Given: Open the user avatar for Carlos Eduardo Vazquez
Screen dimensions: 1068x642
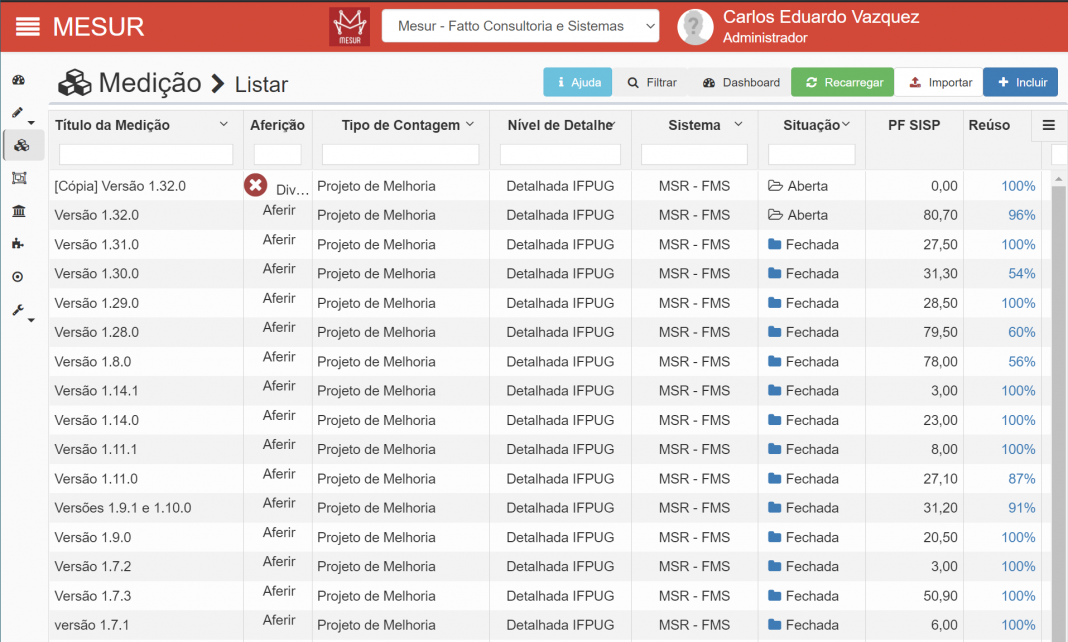Looking at the screenshot, I should [x=695, y=27].
